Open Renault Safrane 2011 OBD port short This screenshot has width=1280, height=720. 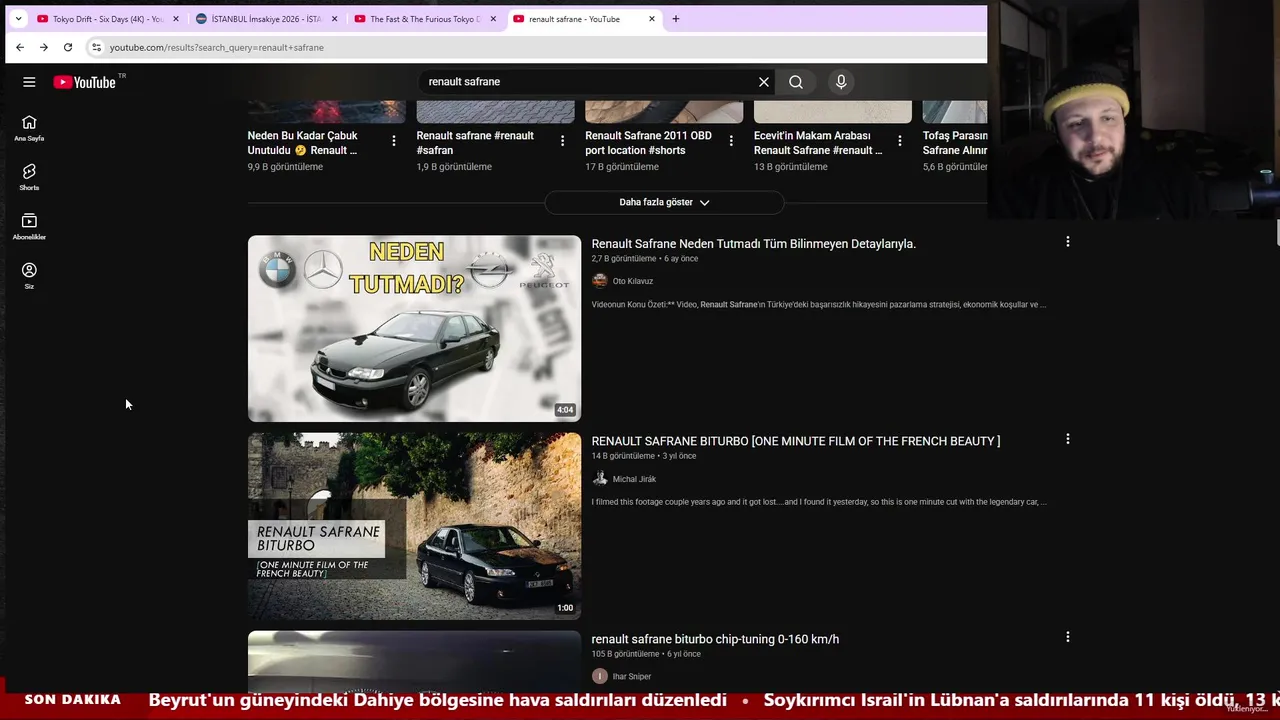click(x=648, y=143)
